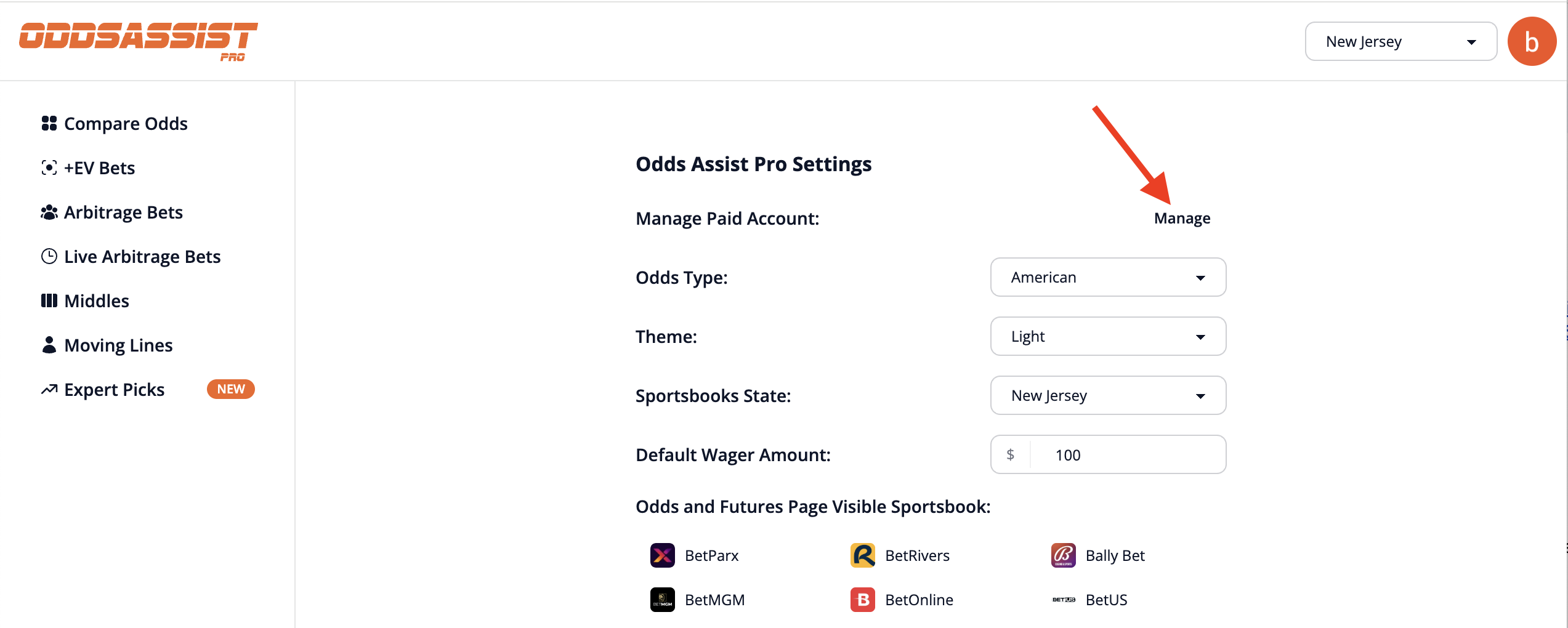
Task: Open the New Jersey state selector at top
Action: [1400, 41]
